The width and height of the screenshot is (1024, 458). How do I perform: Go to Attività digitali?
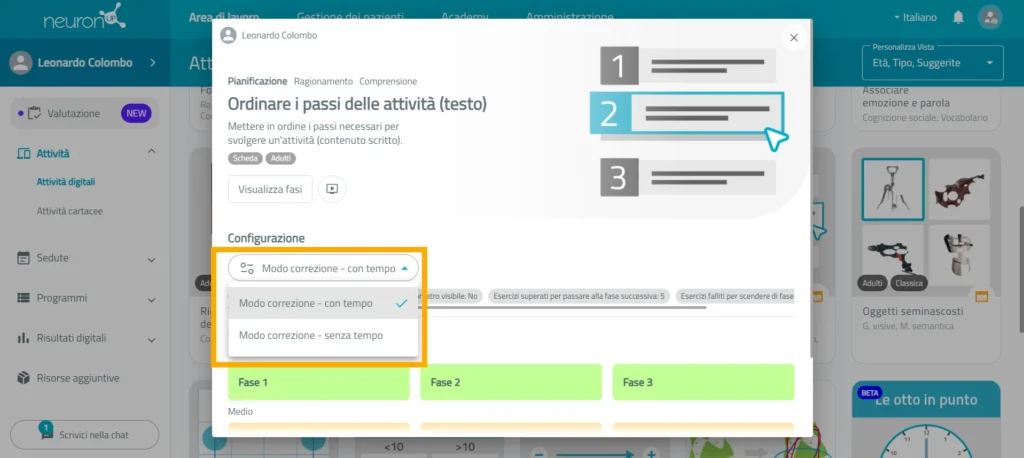coord(66,182)
